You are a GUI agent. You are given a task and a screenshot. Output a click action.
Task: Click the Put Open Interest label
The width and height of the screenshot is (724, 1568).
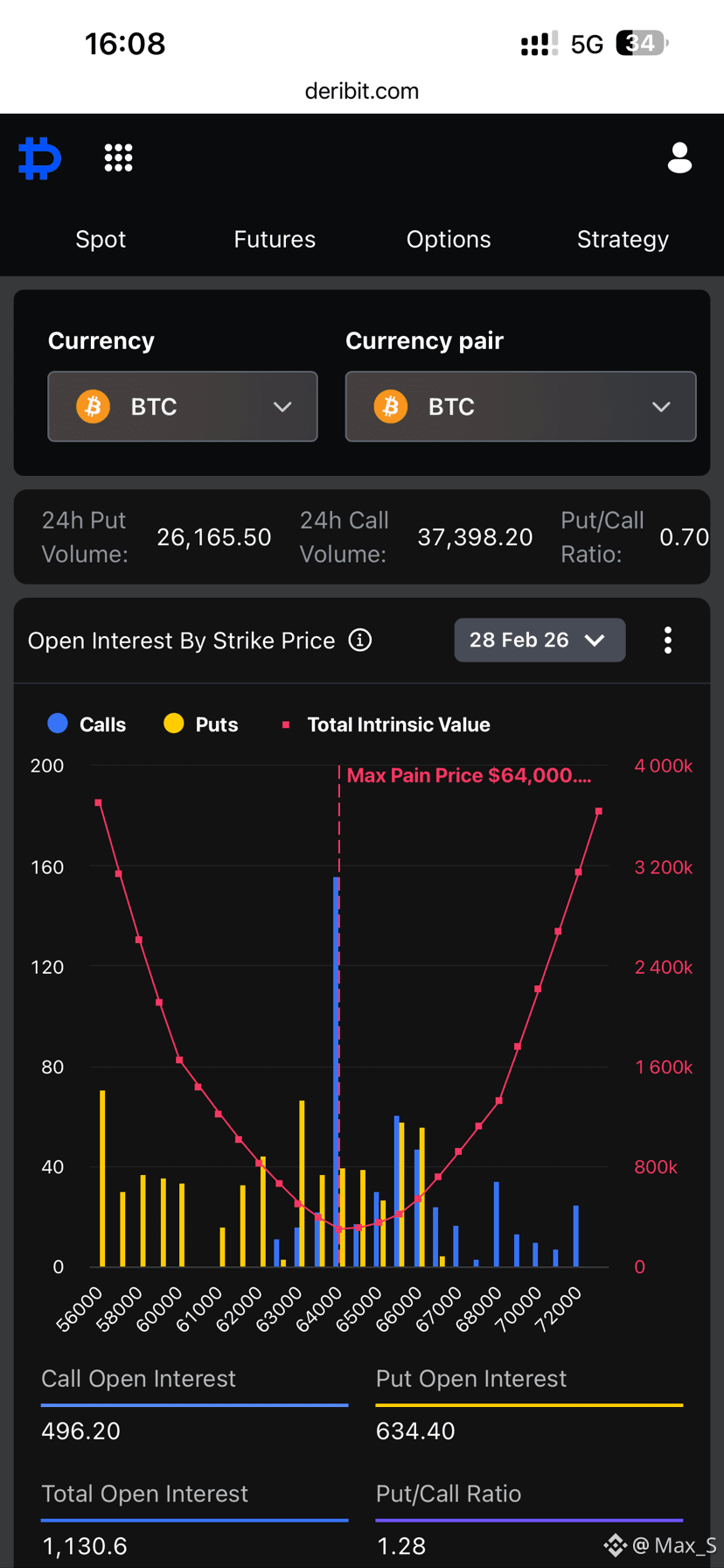(x=470, y=1379)
